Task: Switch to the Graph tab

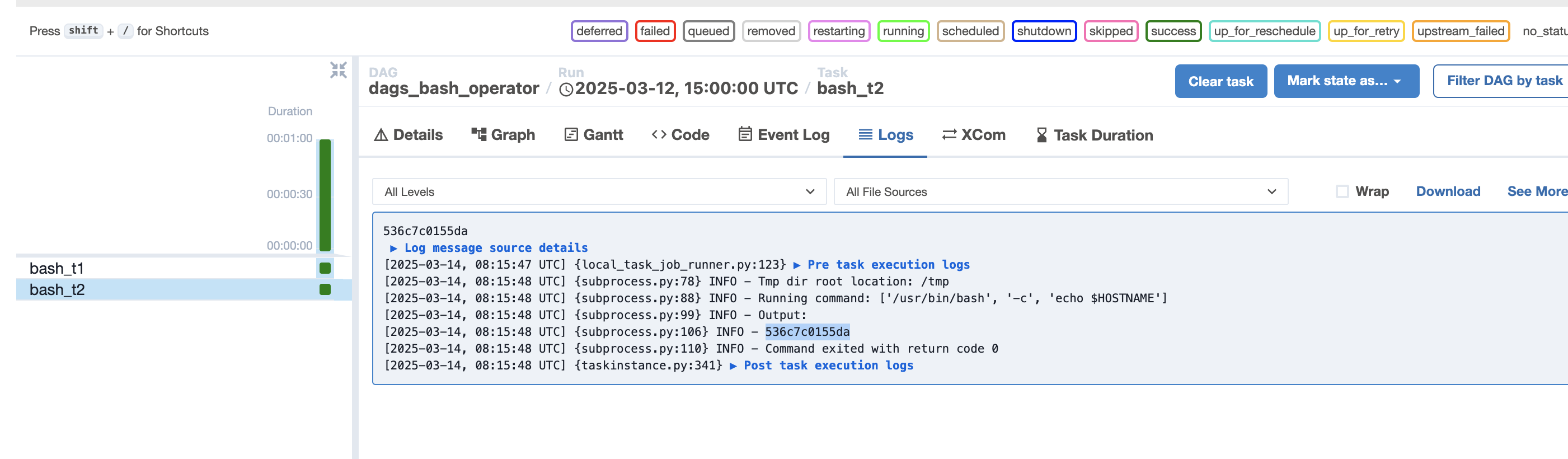Action: point(504,135)
